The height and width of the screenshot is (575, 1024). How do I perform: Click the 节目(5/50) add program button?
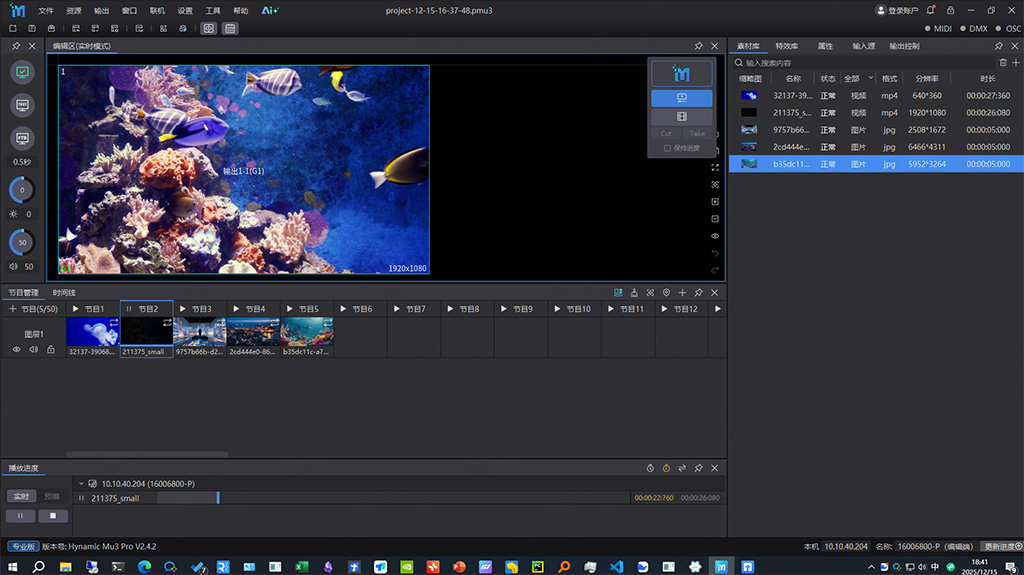(28, 309)
